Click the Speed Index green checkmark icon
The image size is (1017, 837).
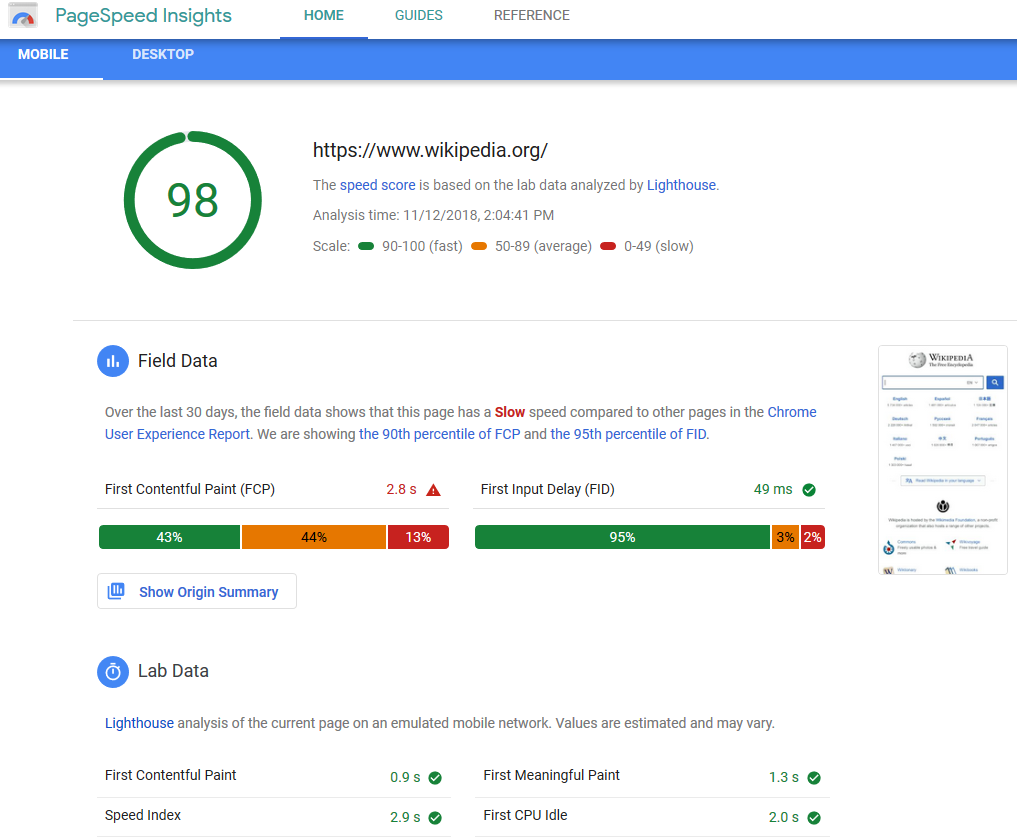coord(435,818)
